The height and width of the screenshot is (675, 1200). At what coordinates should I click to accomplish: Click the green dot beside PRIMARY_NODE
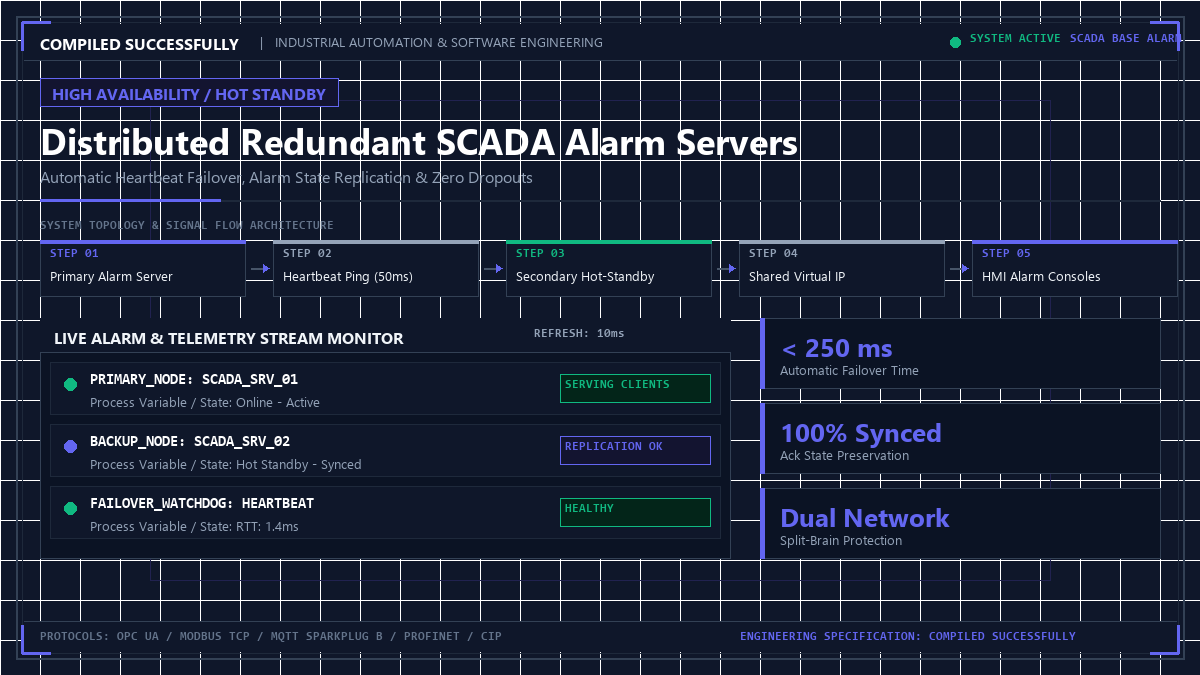click(70, 385)
